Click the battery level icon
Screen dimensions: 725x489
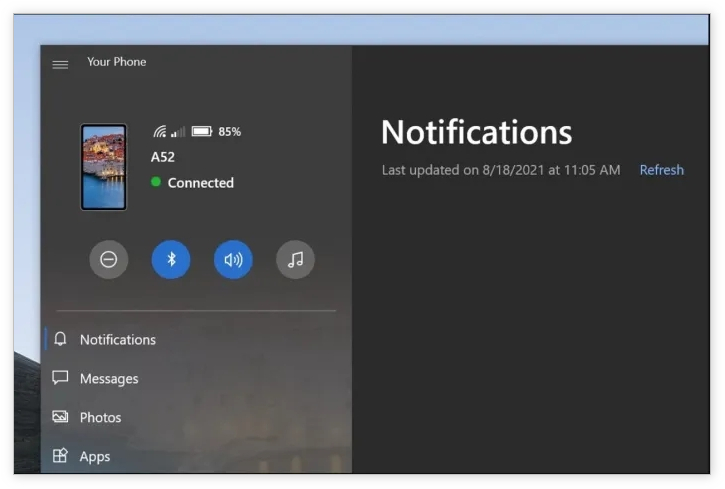click(x=202, y=132)
